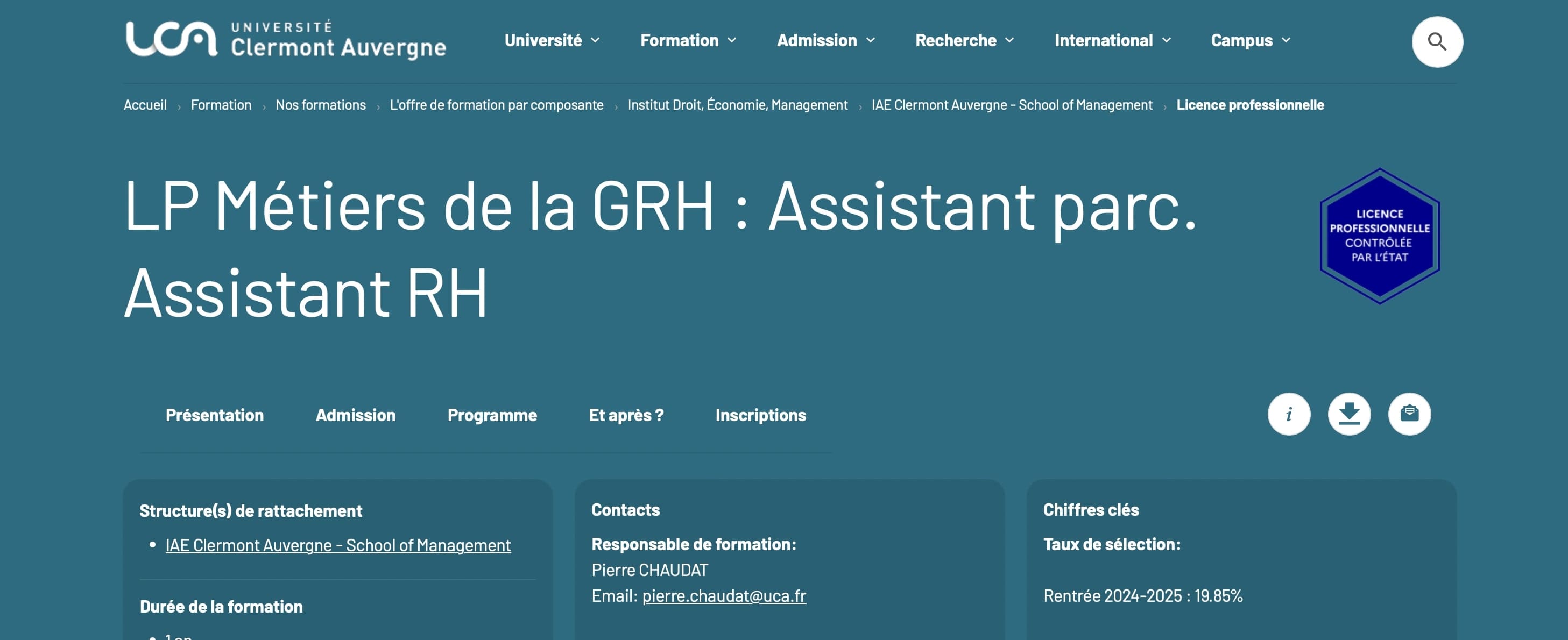Open IAE Clermont Auvergne link in Structure card
The image size is (1568, 640).
coord(338,545)
